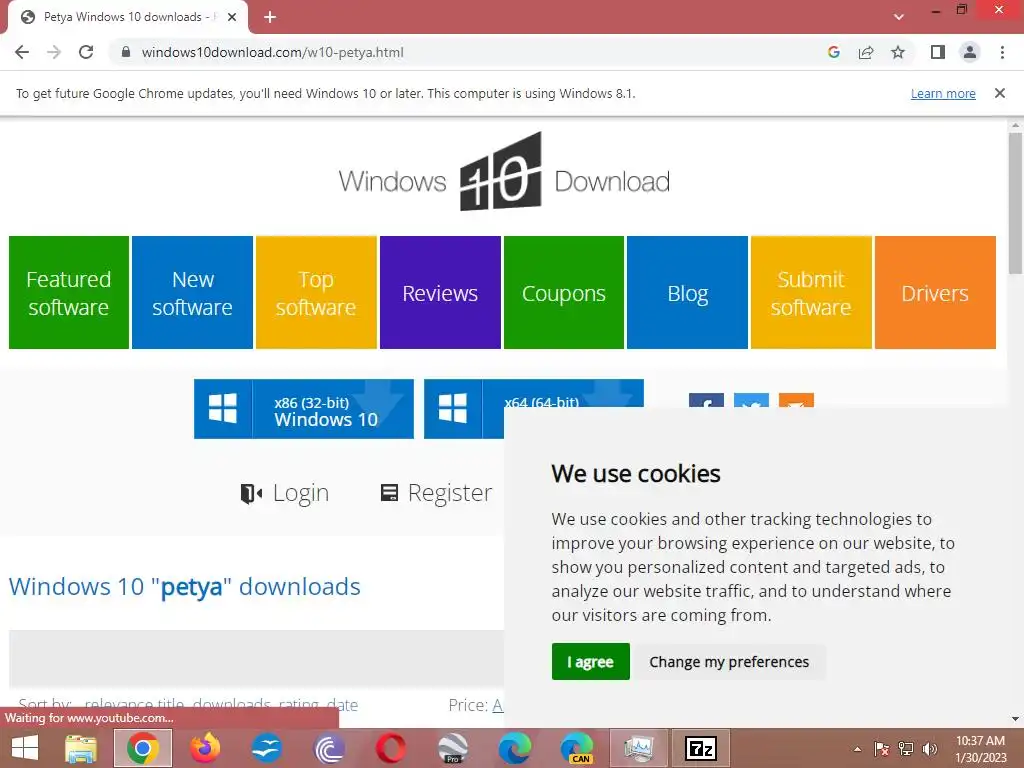
Task: Open the Blog tile
Action: click(x=687, y=293)
